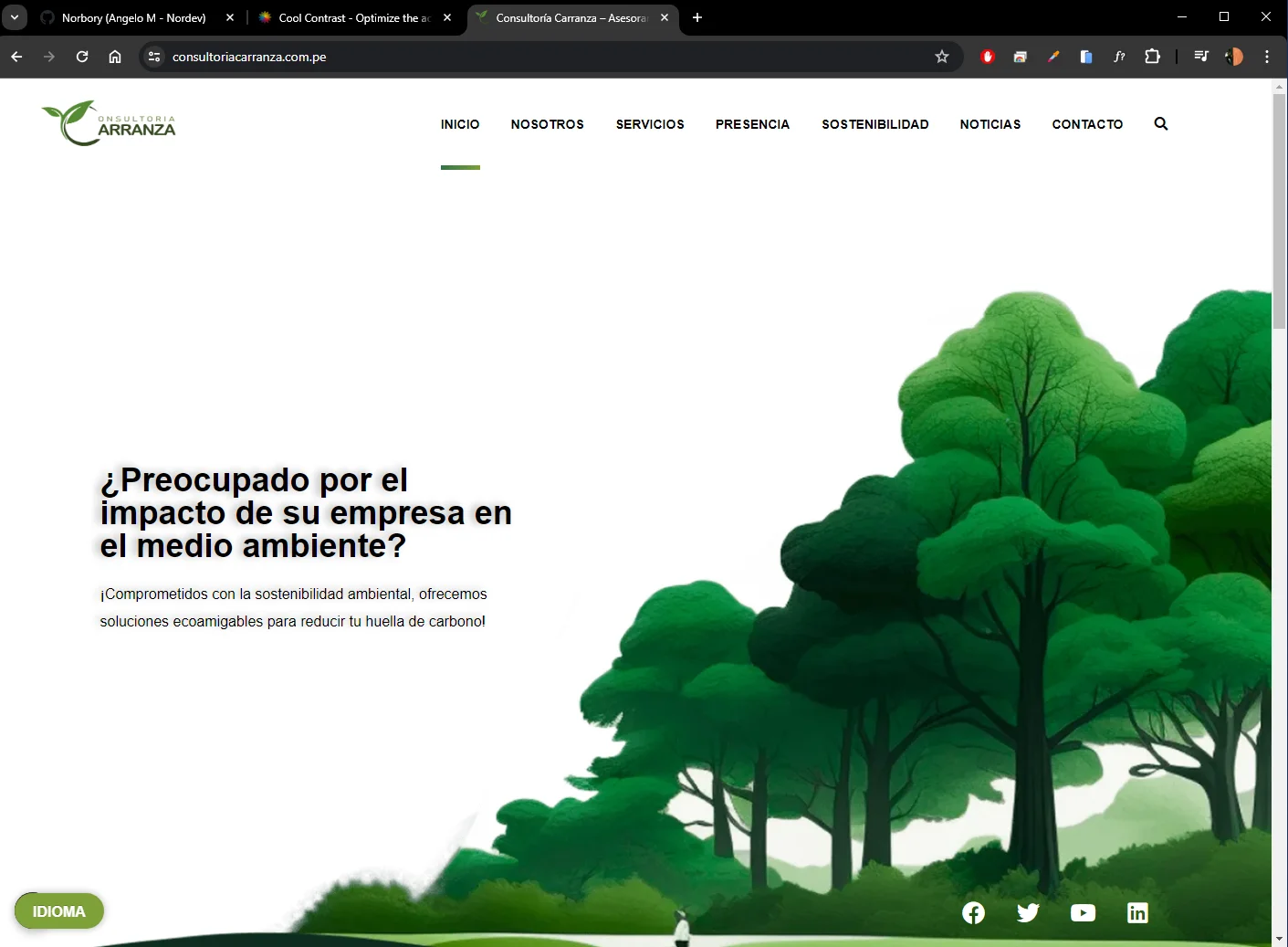This screenshot has height=947, width=1288.
Task: Close the Norbory GitHub tab
Action: (230, 17)
